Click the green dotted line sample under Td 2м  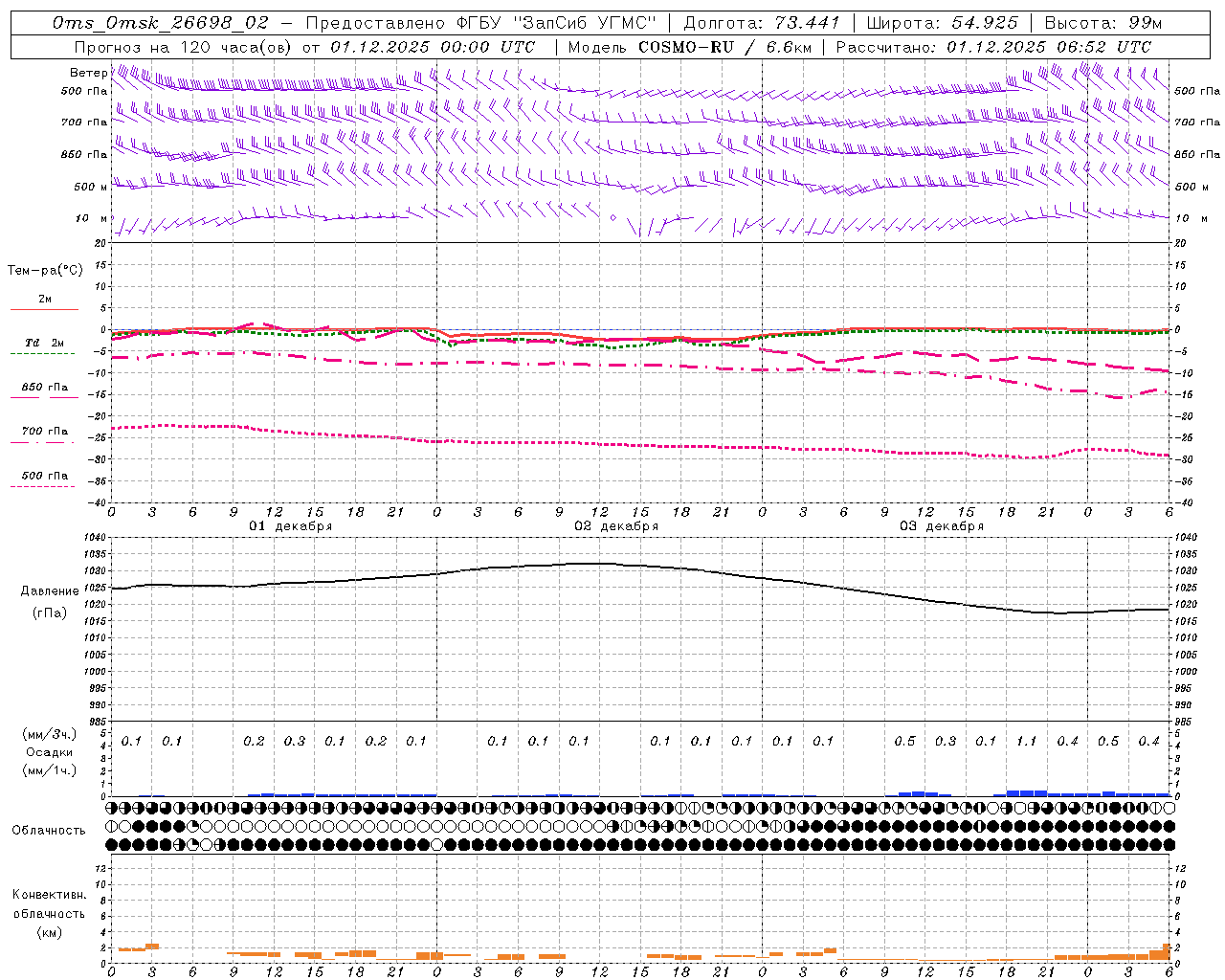(43, 354)
